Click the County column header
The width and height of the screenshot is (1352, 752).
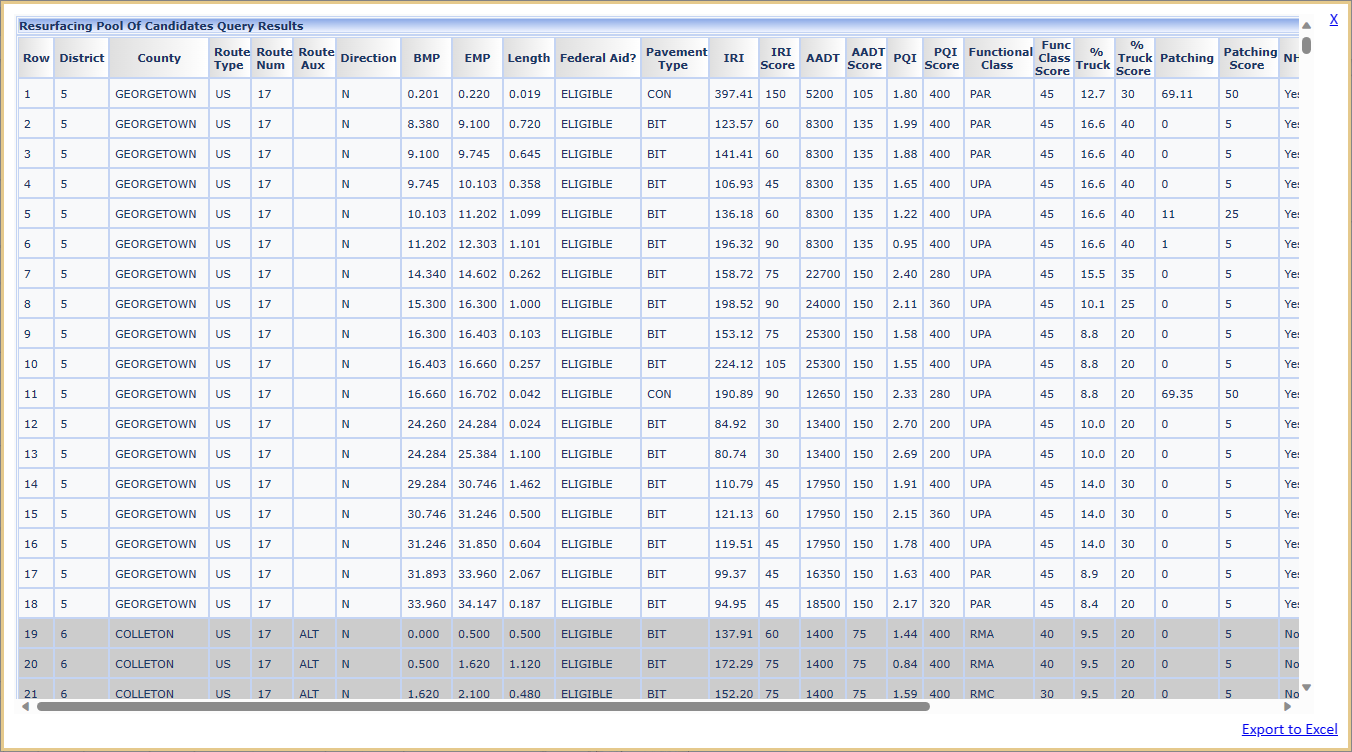[159, 58]
